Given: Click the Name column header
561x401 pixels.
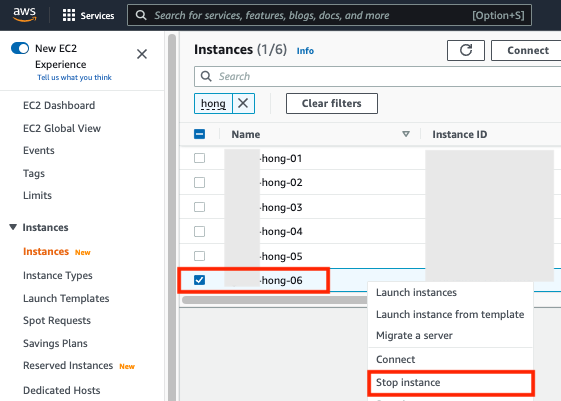Looking at the screenshot, I should 246,134.
